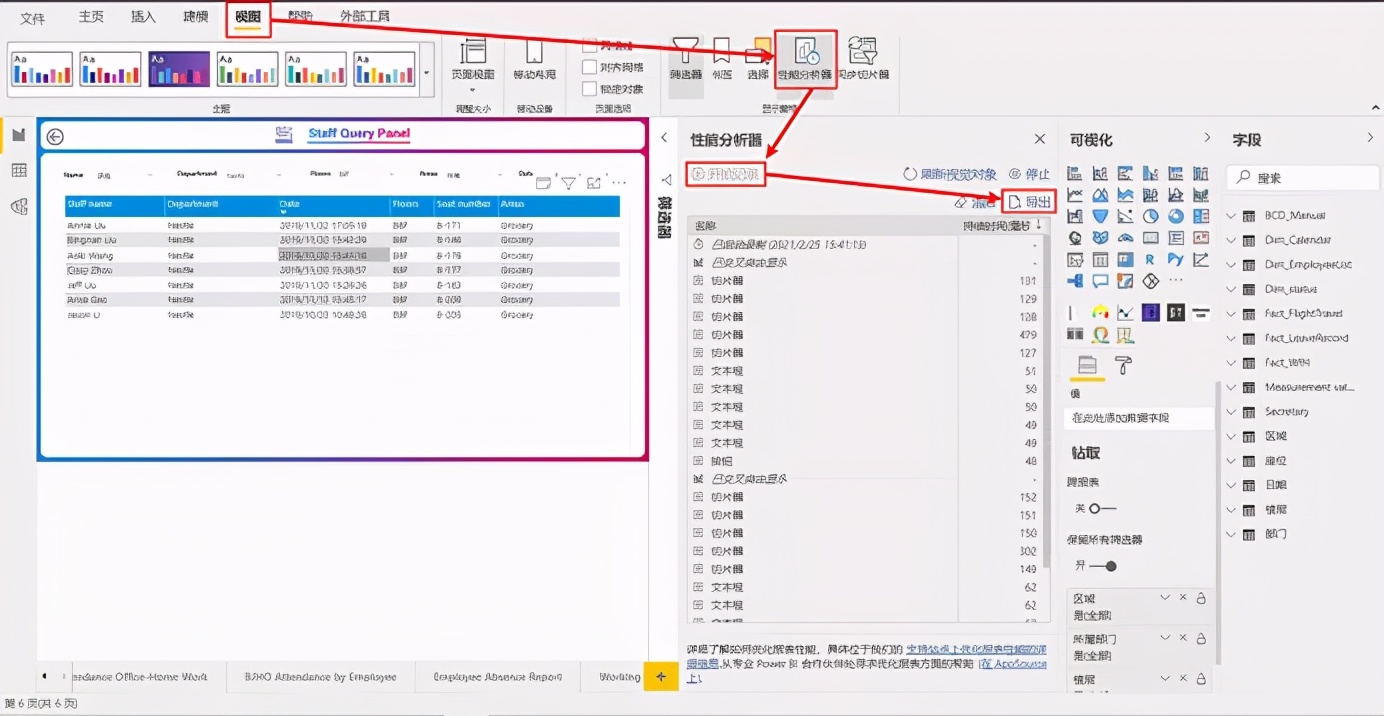This screenshot has height=716, width=1384.
Task: Select the Format paint roller icon
Action: (1123, 365)
